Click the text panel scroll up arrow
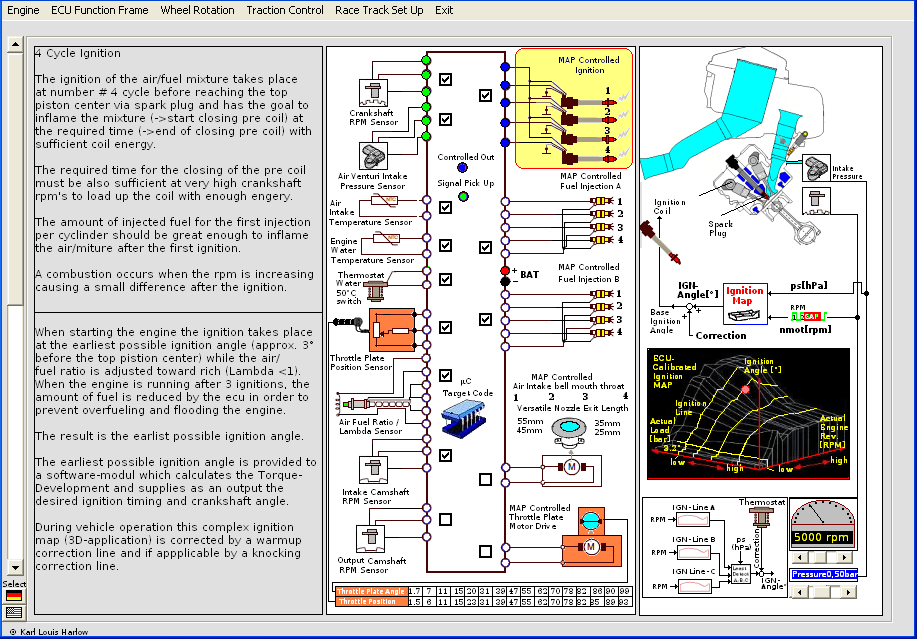Image resolution: width=917 pixels, height=639 pixels. pos(15,44)
